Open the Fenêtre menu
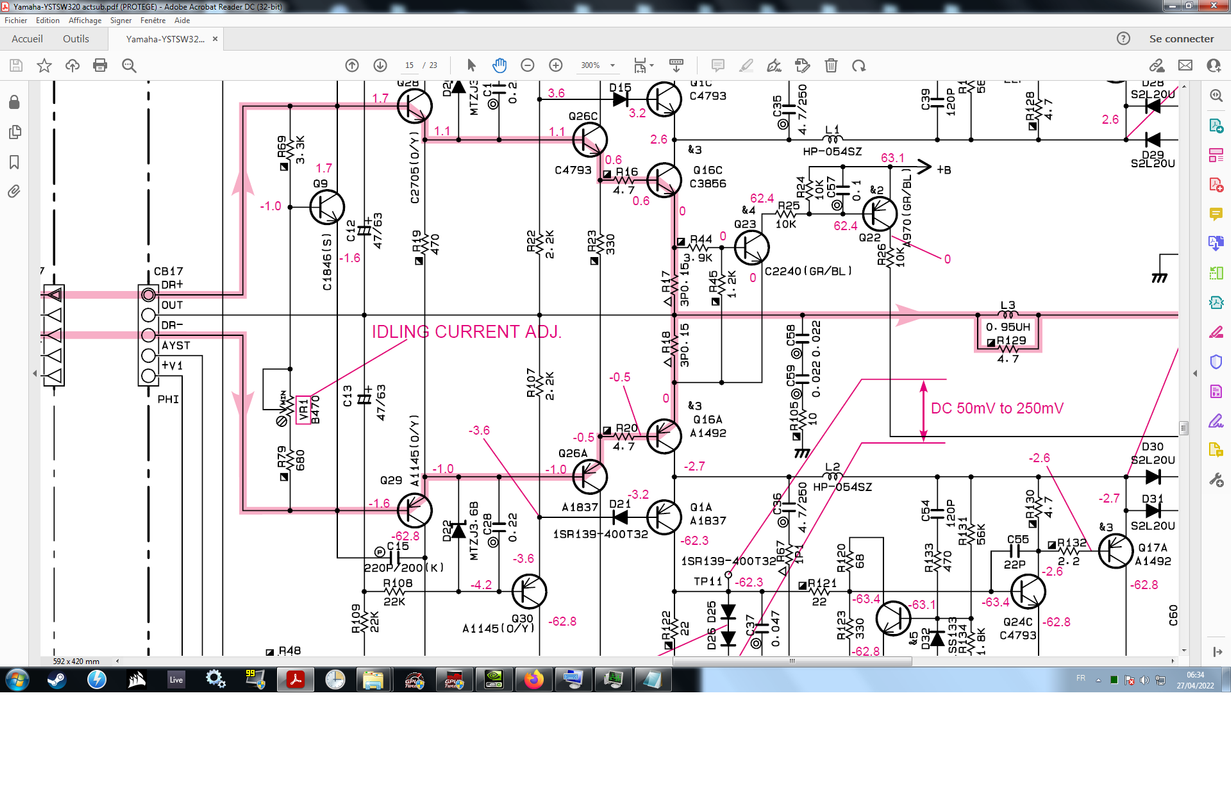The height and width of the screenshot is (800, 1231). click(153, 20)
